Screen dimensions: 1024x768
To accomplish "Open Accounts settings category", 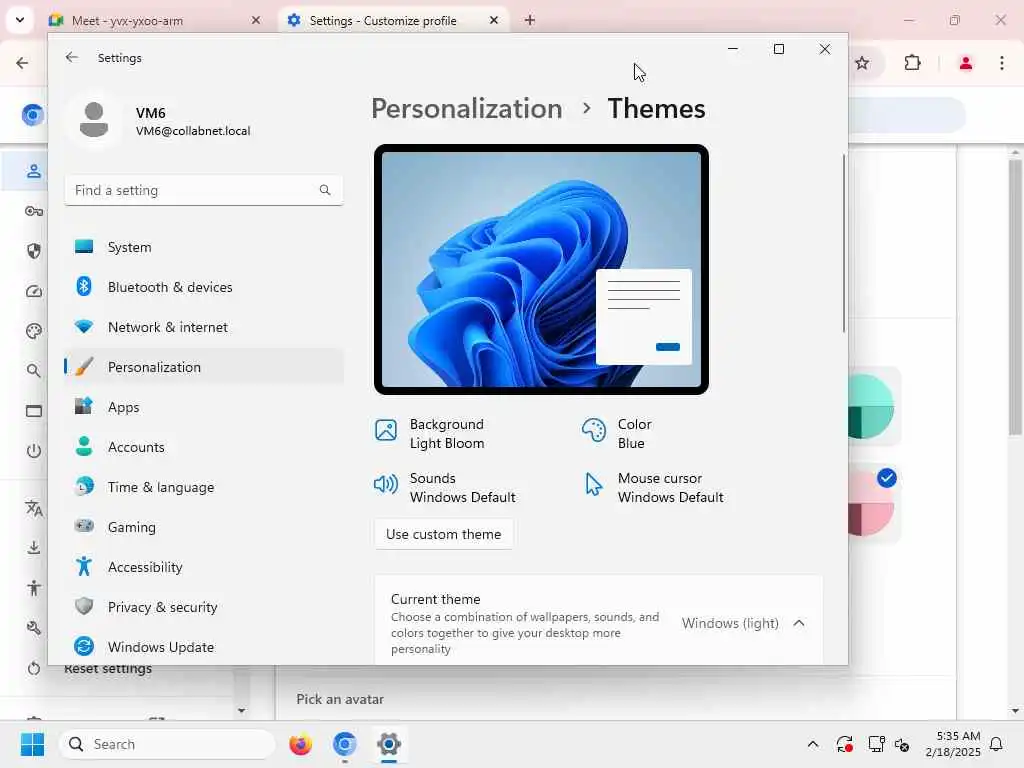I will click(x=204, y=447).
